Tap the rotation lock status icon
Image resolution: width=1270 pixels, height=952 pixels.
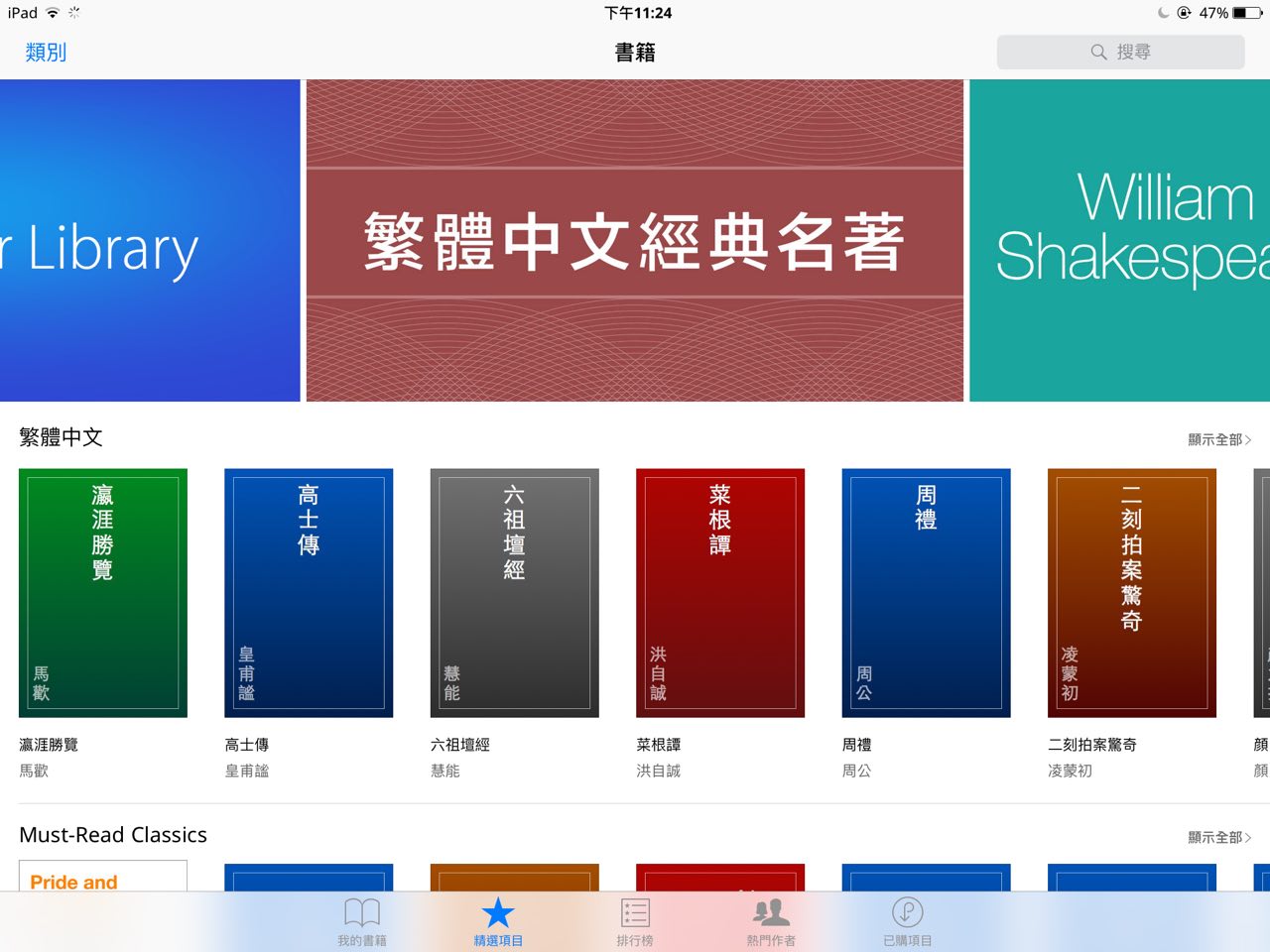tap(1184, 13)
